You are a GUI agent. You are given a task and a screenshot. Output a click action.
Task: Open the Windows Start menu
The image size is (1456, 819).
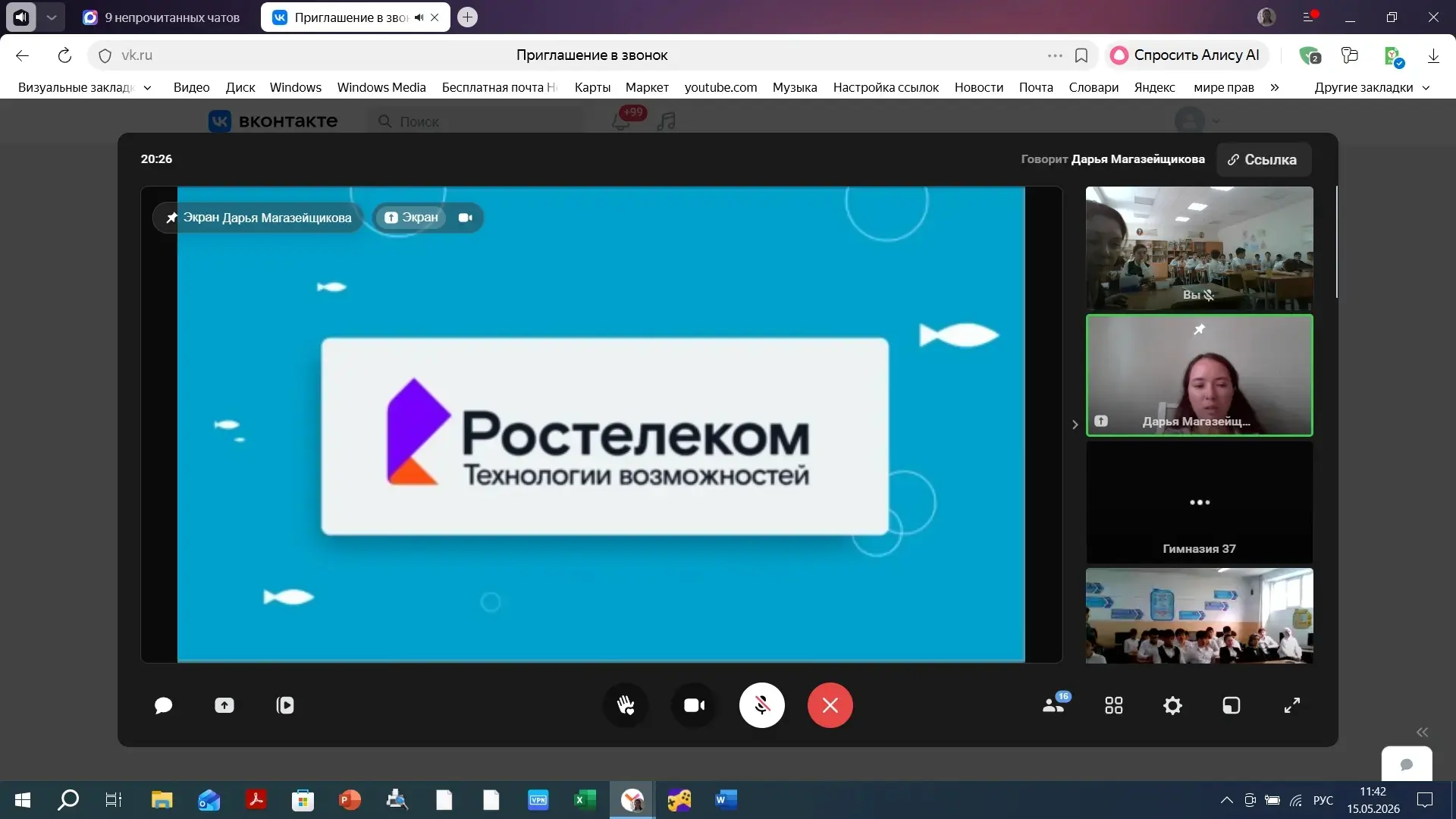[x=23, y=800]
